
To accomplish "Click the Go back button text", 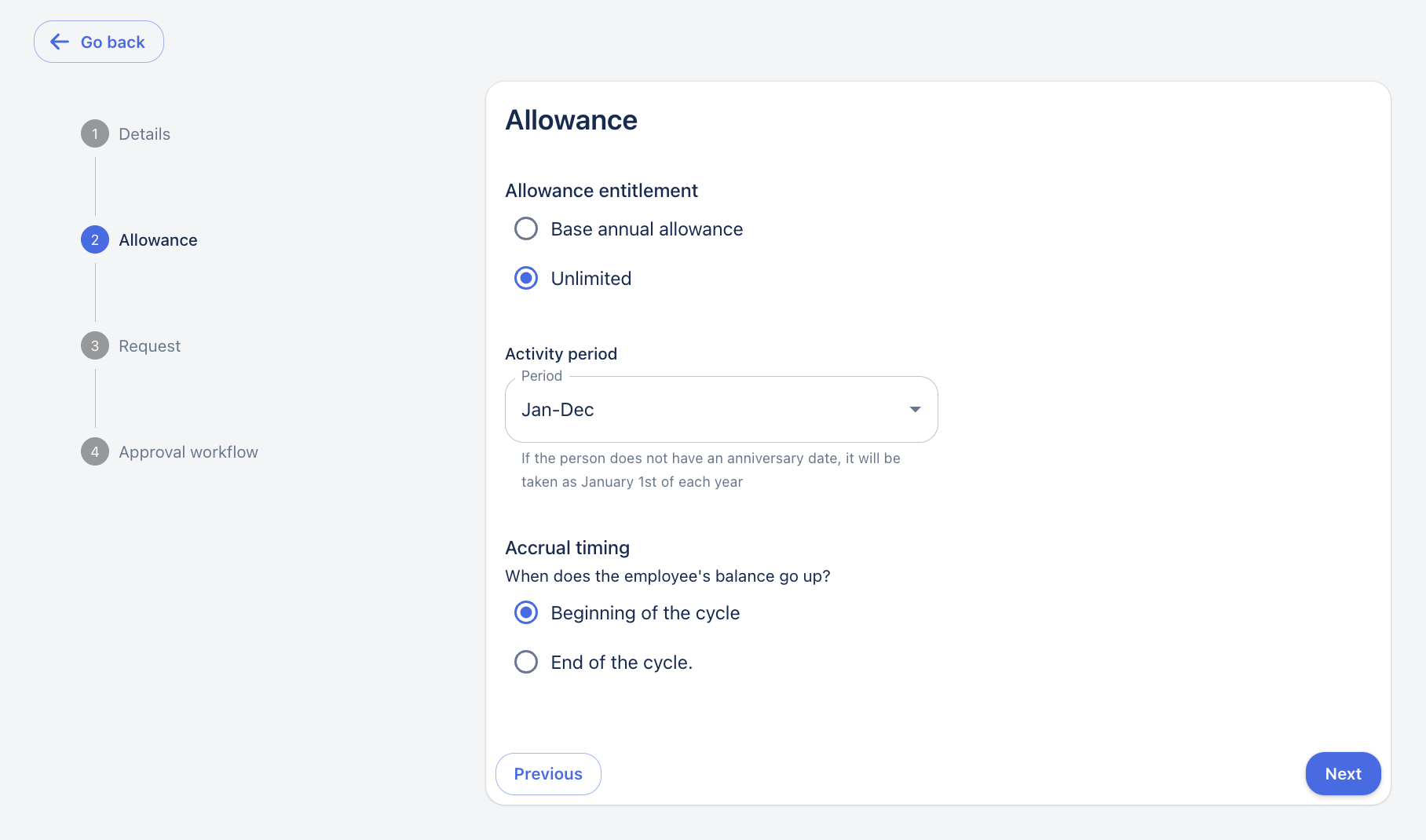I will click(x=113, y=42).
